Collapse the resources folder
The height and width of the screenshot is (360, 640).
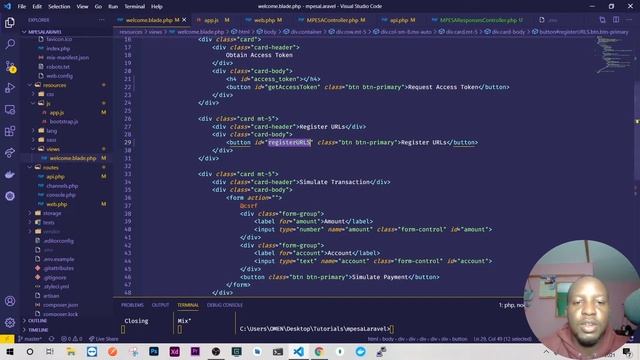(54, 85)
